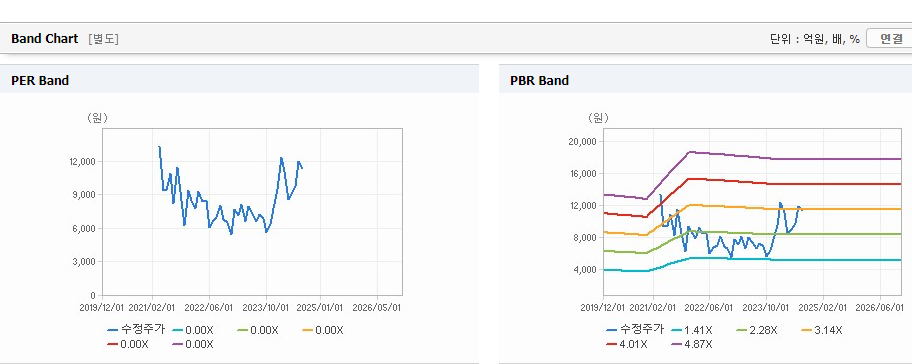Click the 6,000 axis label in PER Band
The height and width of the screenshot is (364, 912).
click(x=83, y=229)
